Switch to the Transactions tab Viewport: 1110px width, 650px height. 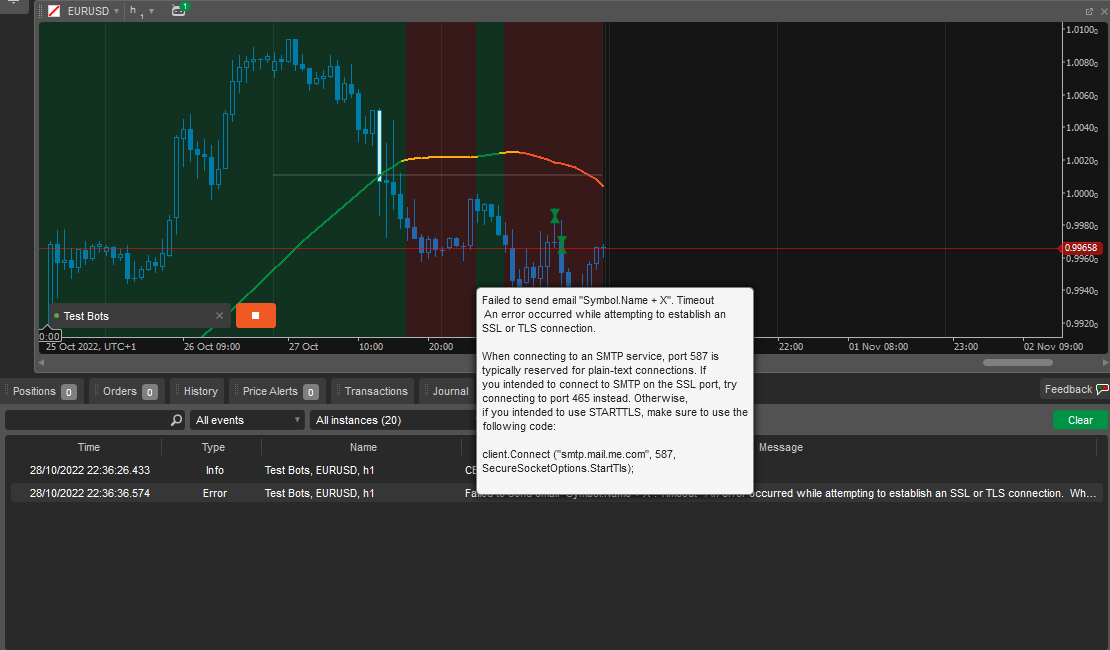(x=373, y=391)
